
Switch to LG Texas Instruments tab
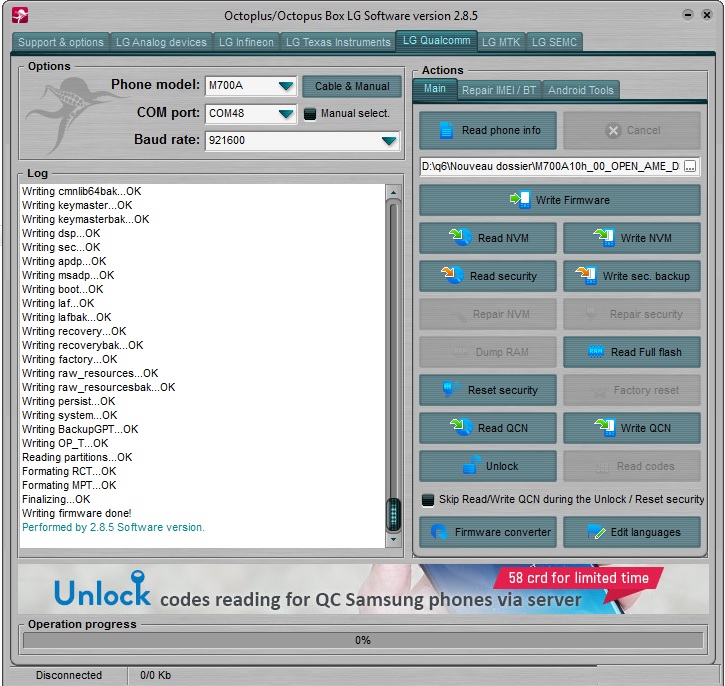tap(338, 42)
